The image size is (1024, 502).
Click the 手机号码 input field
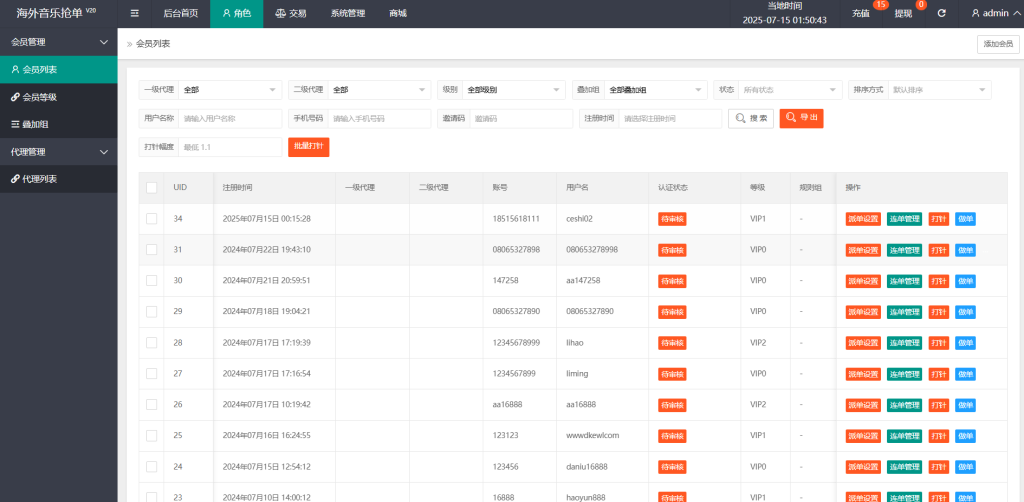379,119
